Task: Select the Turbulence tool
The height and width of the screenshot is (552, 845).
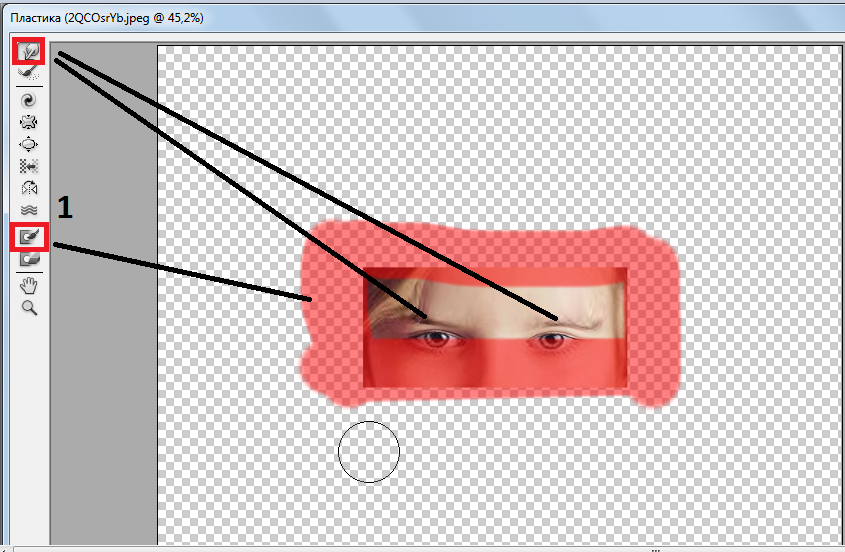Action: [x=29, y=210]
